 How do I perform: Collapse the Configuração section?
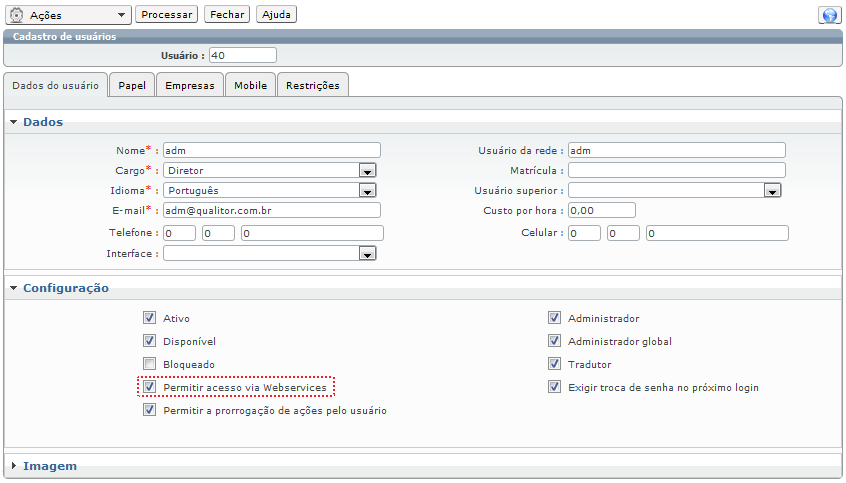pyautogui.click(x=14, y=288)
